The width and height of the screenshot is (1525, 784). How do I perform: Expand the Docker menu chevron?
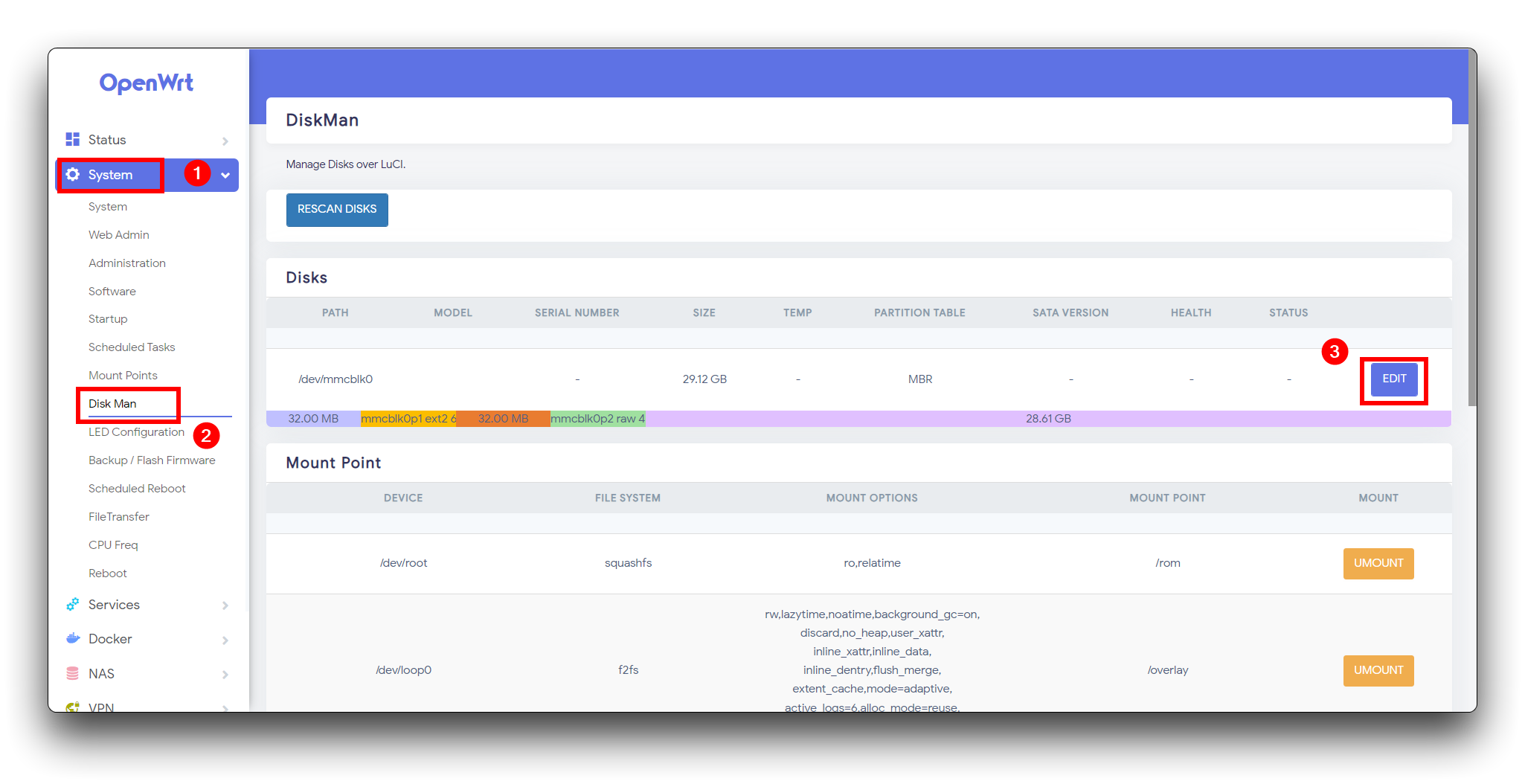tap(225, 640)
